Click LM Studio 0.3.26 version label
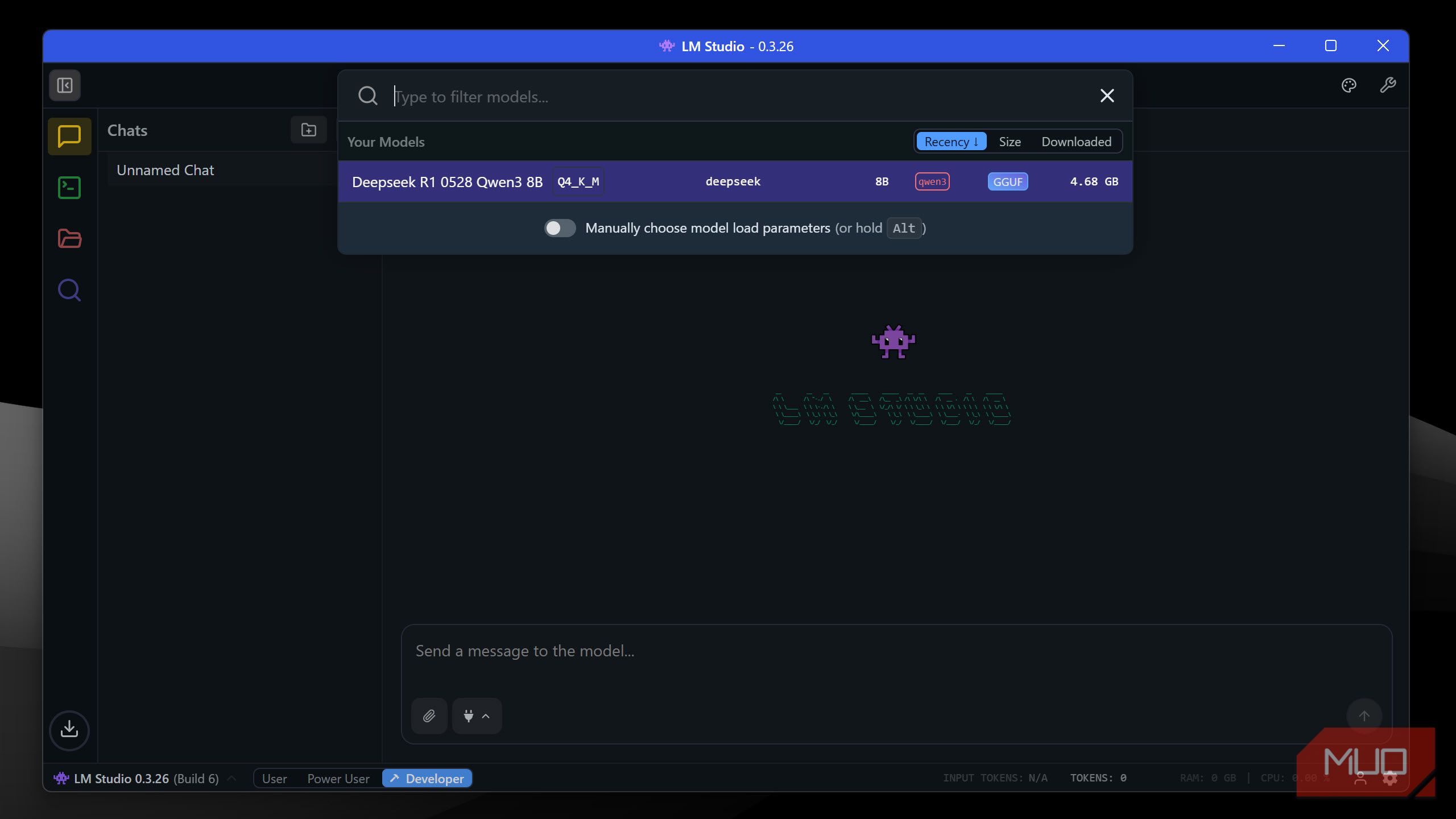Viewport: 1456px width, 819px height. point(121,779)
